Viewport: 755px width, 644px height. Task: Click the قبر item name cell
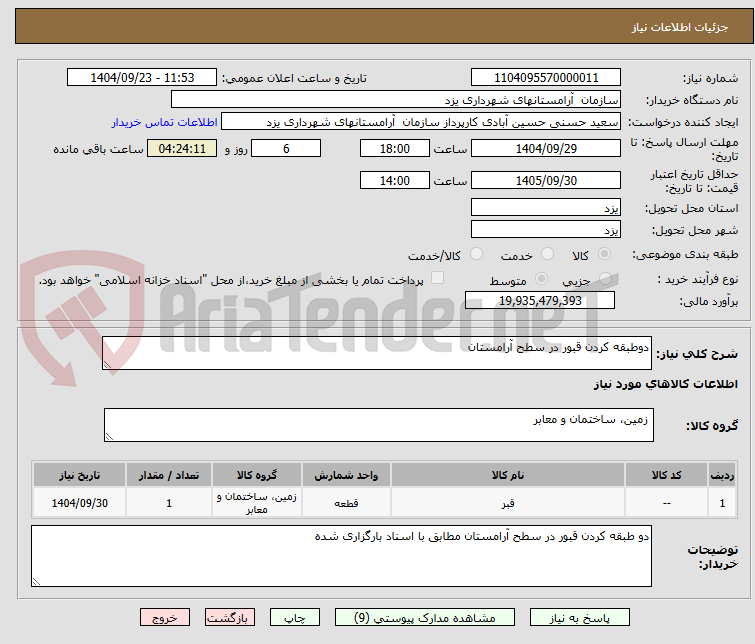pos(508,503)
